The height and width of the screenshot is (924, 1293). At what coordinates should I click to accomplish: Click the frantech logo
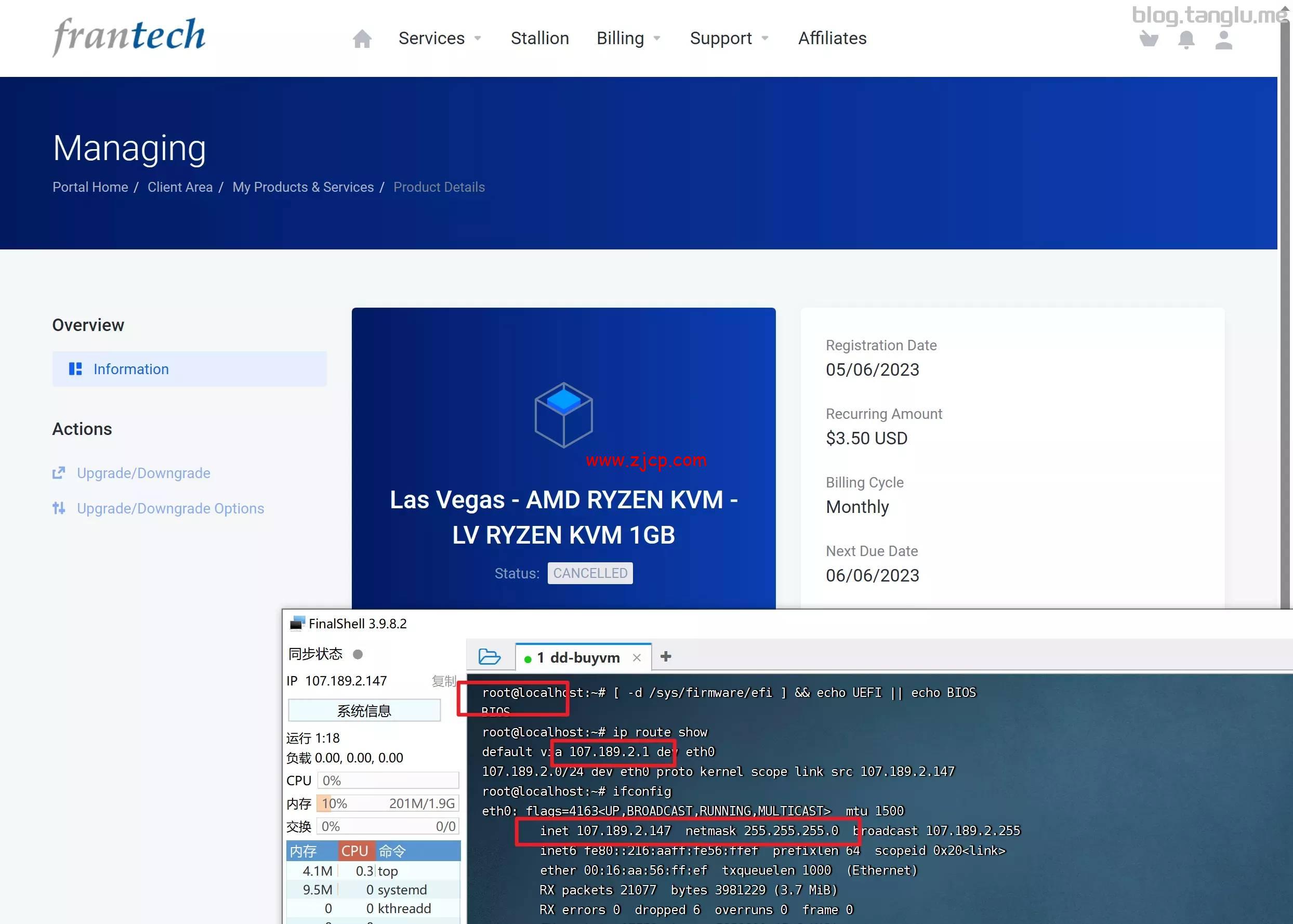coord(129,36)
